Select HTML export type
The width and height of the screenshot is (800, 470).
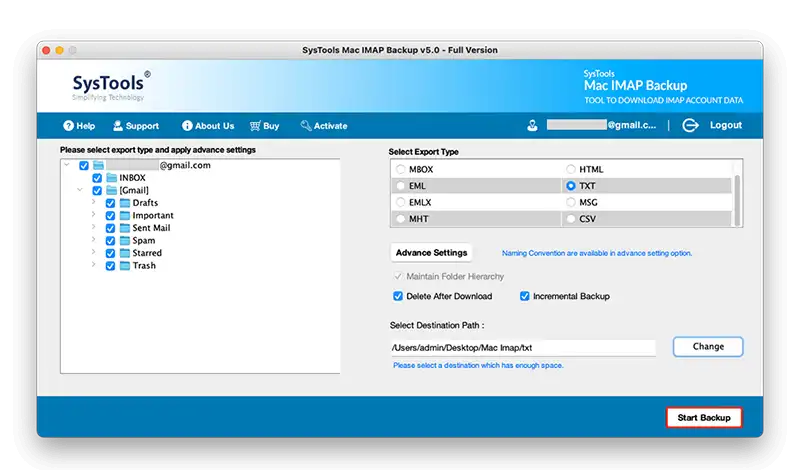coord(571,169)
